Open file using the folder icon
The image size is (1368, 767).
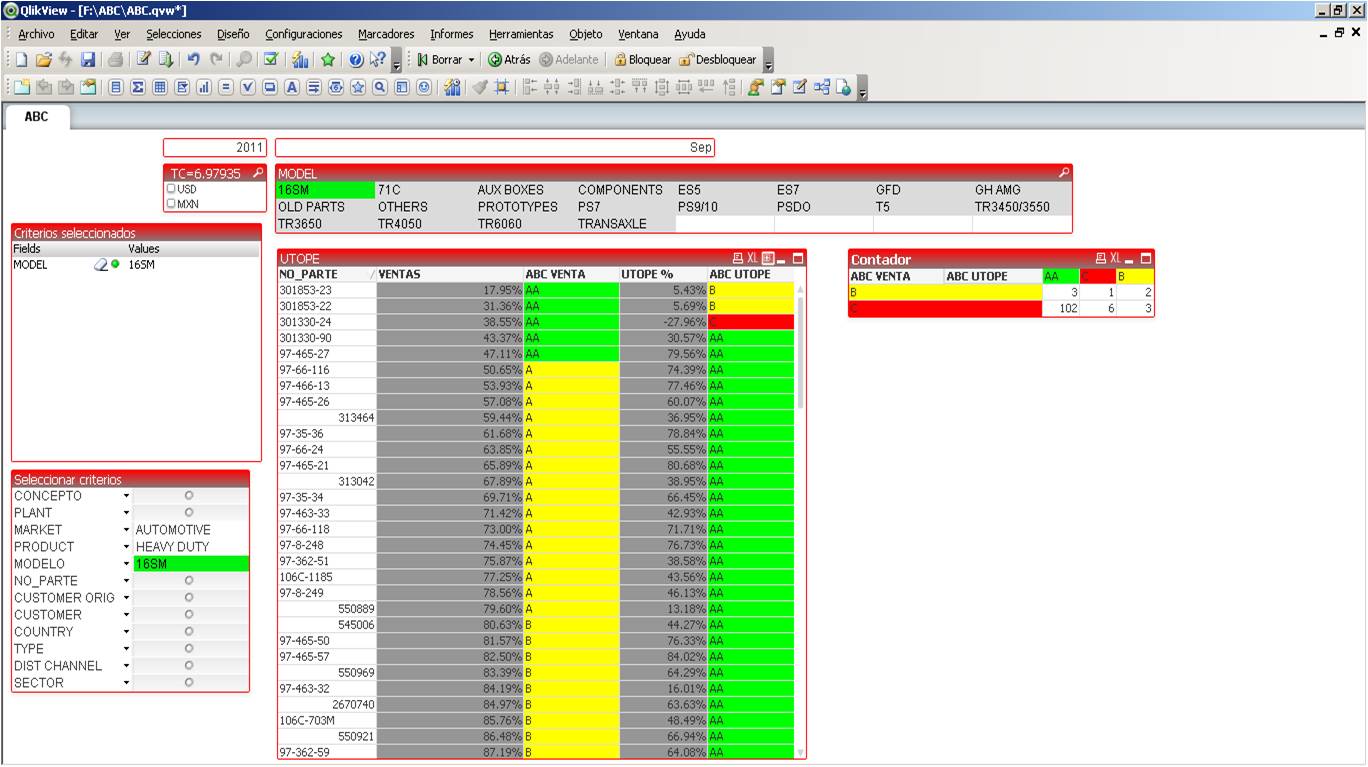[43, 60]
